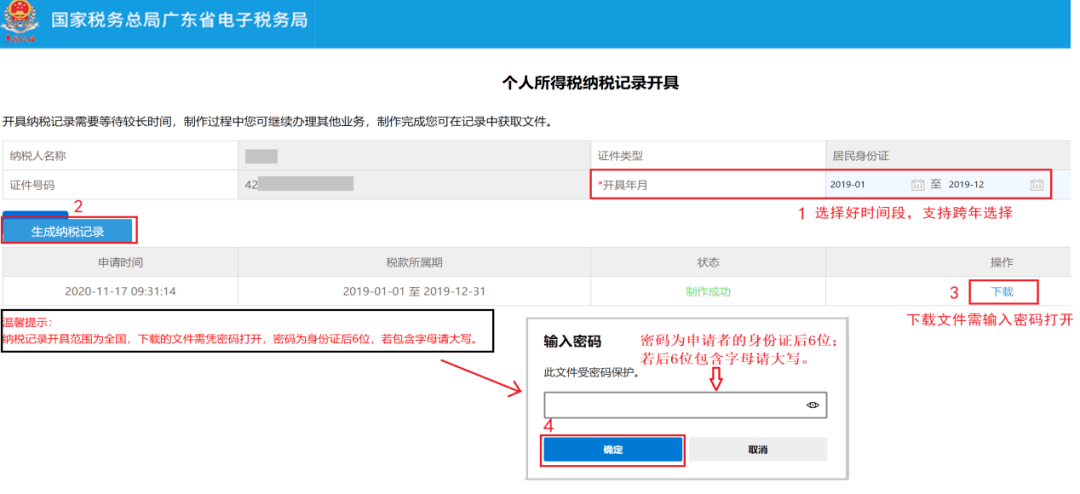Screen dimensions: 1080x494
Task: Select the end date field 2019-12
Action: click(x=966, y=185)
